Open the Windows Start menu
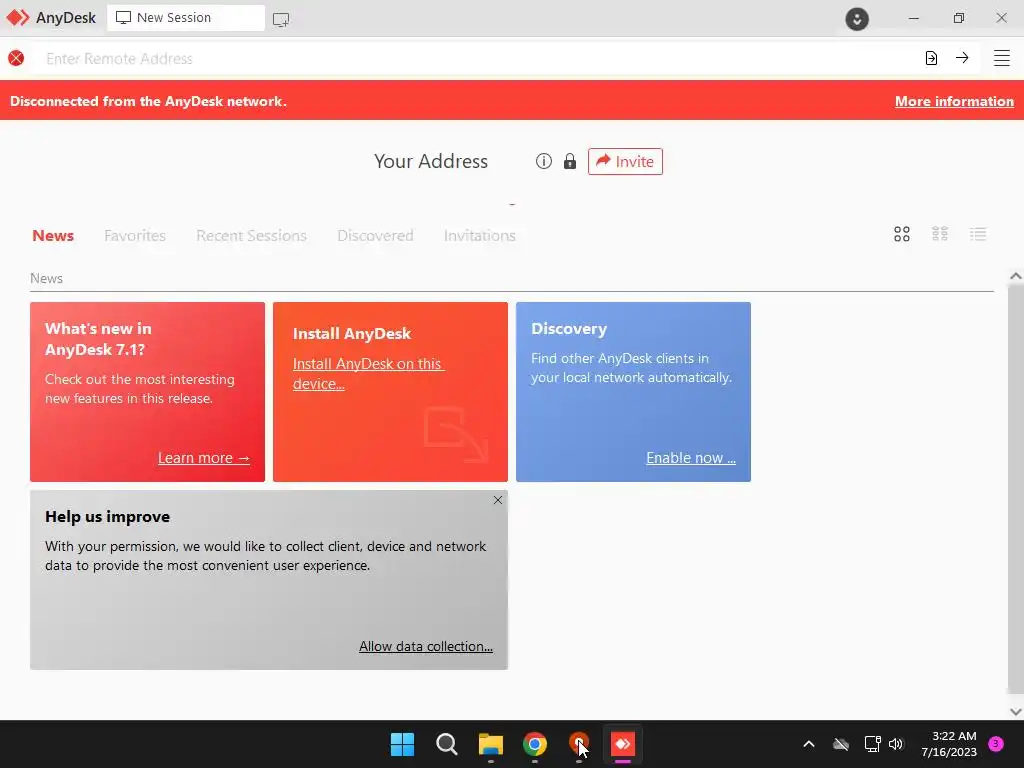The height and width of the screenshot is (768, 1024). click(x=402, y=744)
